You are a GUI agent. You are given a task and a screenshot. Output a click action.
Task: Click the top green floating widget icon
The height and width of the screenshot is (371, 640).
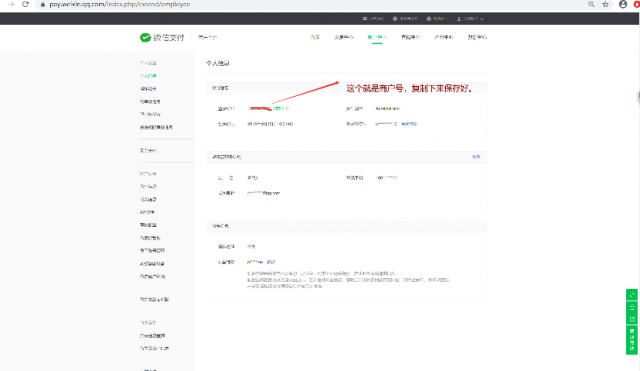click(x=632, y=295)
